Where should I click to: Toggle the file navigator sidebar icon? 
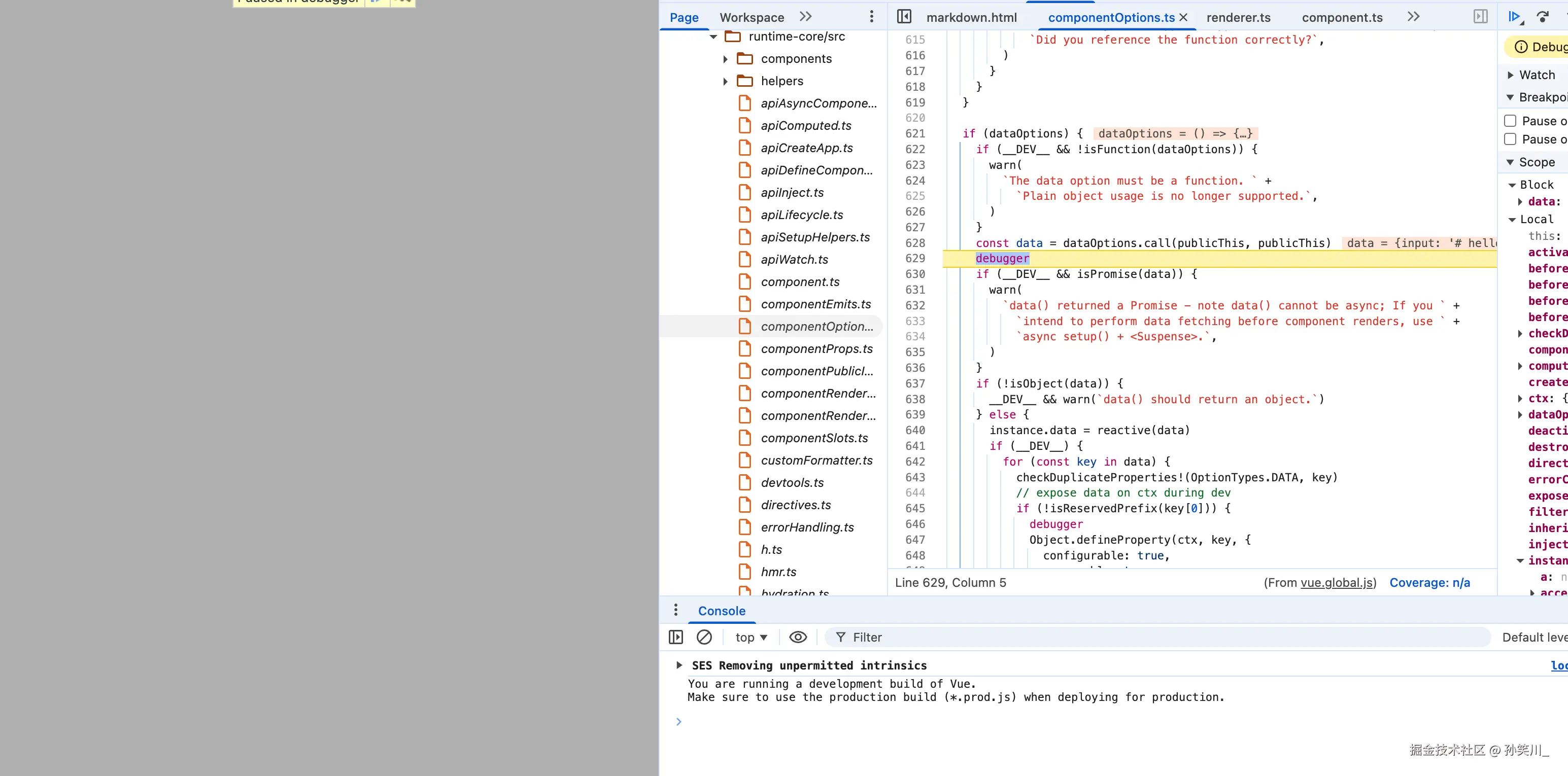(x=905, y=17)
